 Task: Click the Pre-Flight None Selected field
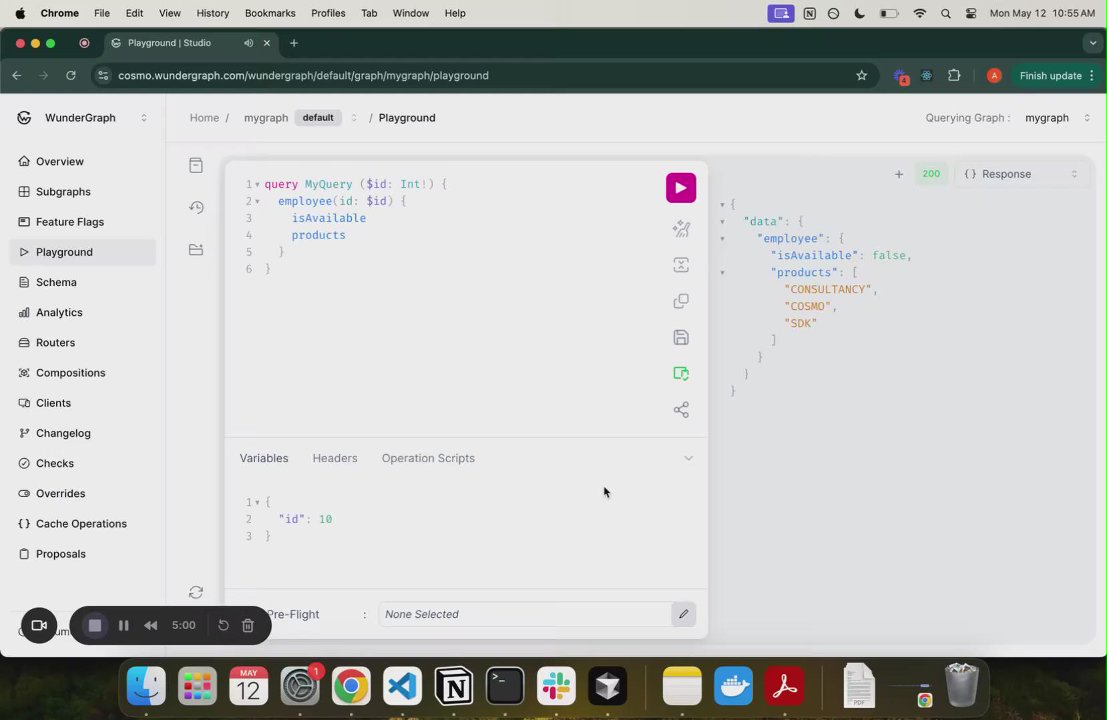point(525,614)
